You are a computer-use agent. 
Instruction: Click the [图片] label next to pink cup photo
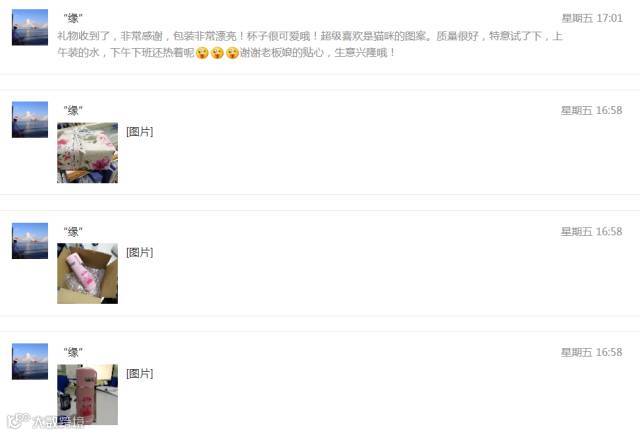pyautogui.click(x=140, y=373)
